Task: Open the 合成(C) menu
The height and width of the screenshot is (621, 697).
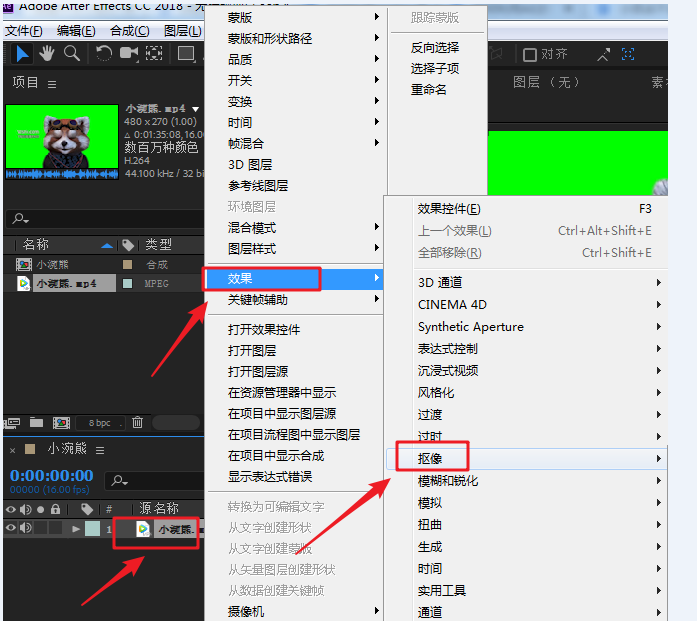Action: [130, 31]
